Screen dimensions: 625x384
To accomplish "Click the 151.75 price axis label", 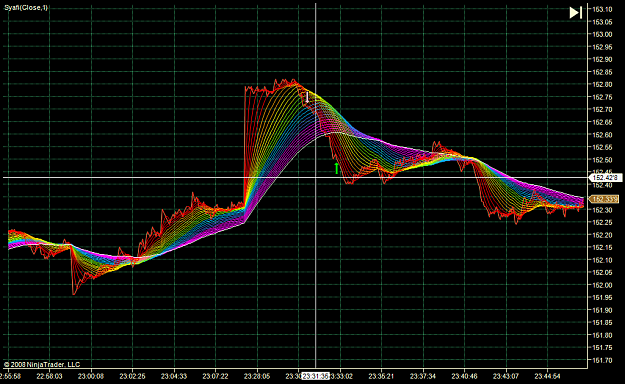I will [x=602, y=348].
